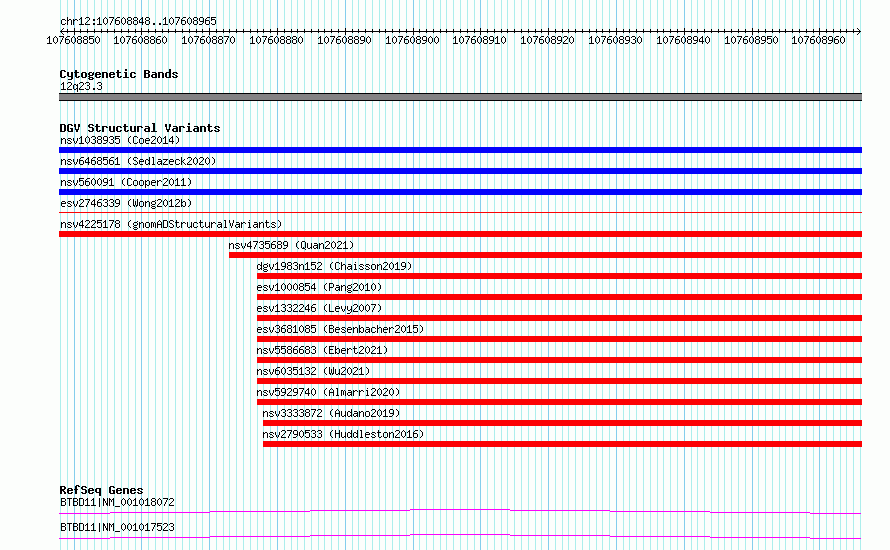Click ruler position 107608960

click(818, 40)
